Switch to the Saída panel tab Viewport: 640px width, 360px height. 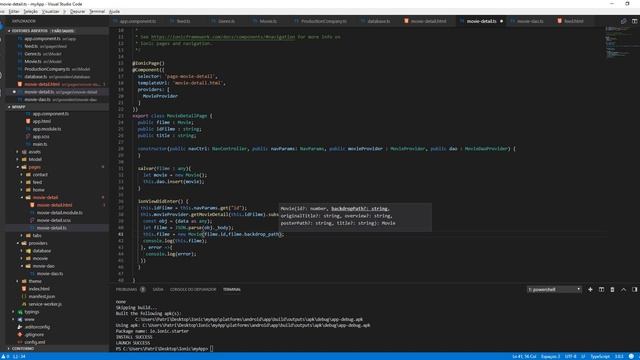point(158,289)
